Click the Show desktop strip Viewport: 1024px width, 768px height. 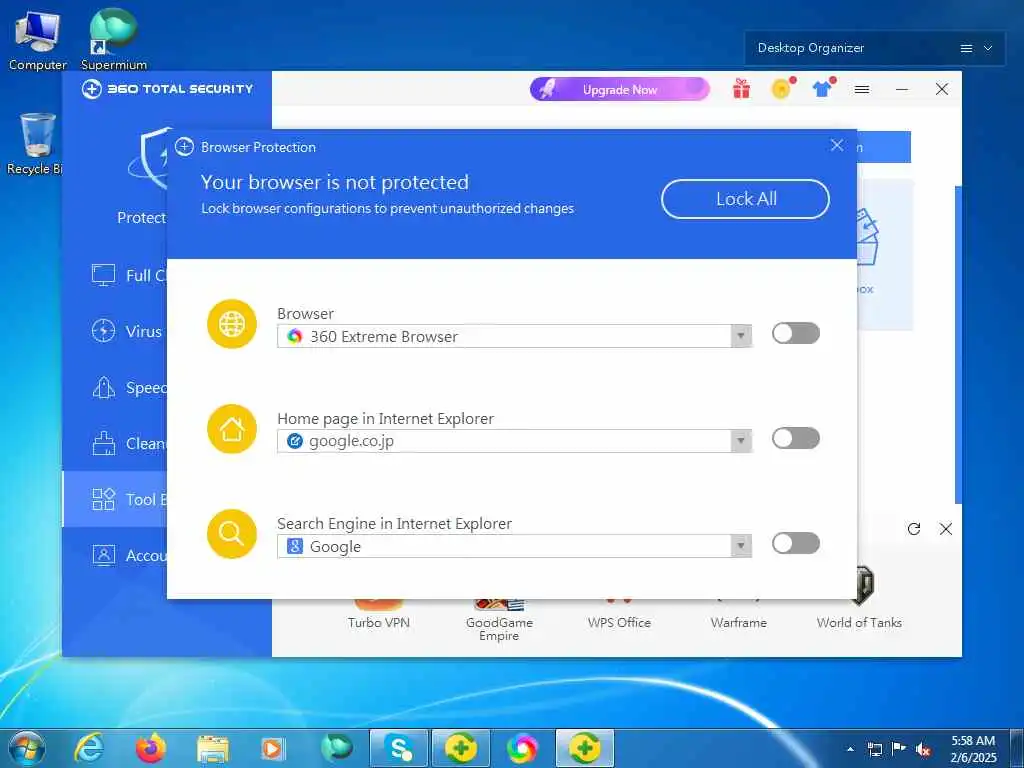tap(1017, 748)
